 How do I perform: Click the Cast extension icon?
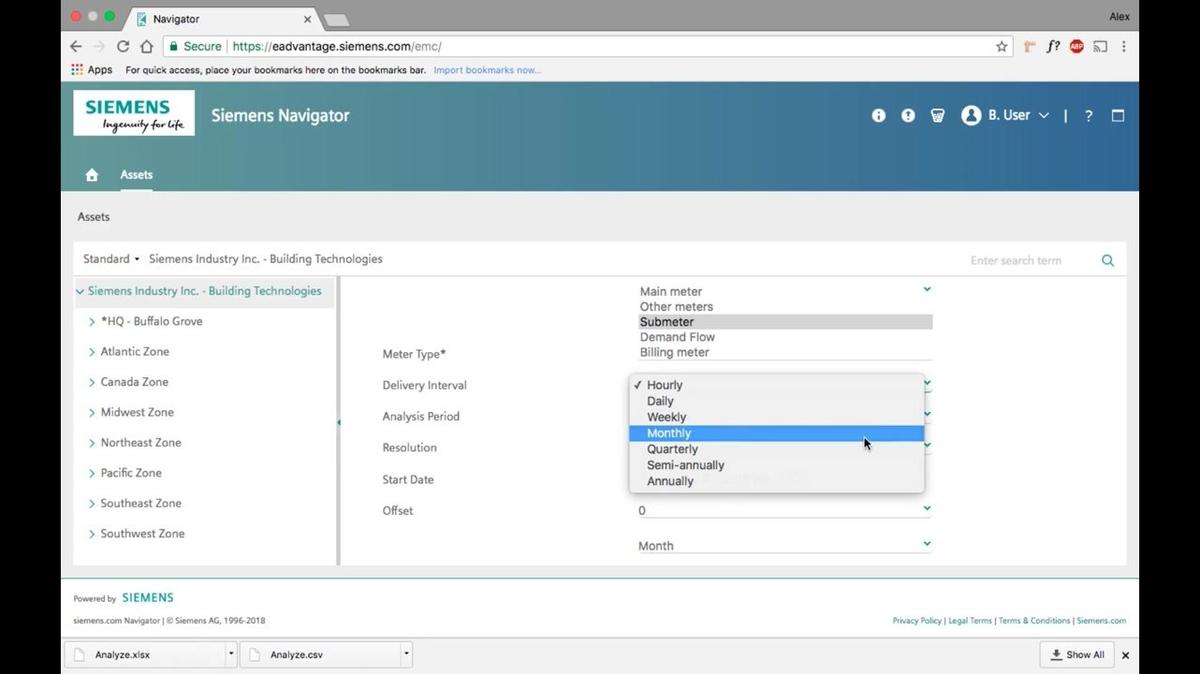pyautogui.click(x=1100, y=46)
